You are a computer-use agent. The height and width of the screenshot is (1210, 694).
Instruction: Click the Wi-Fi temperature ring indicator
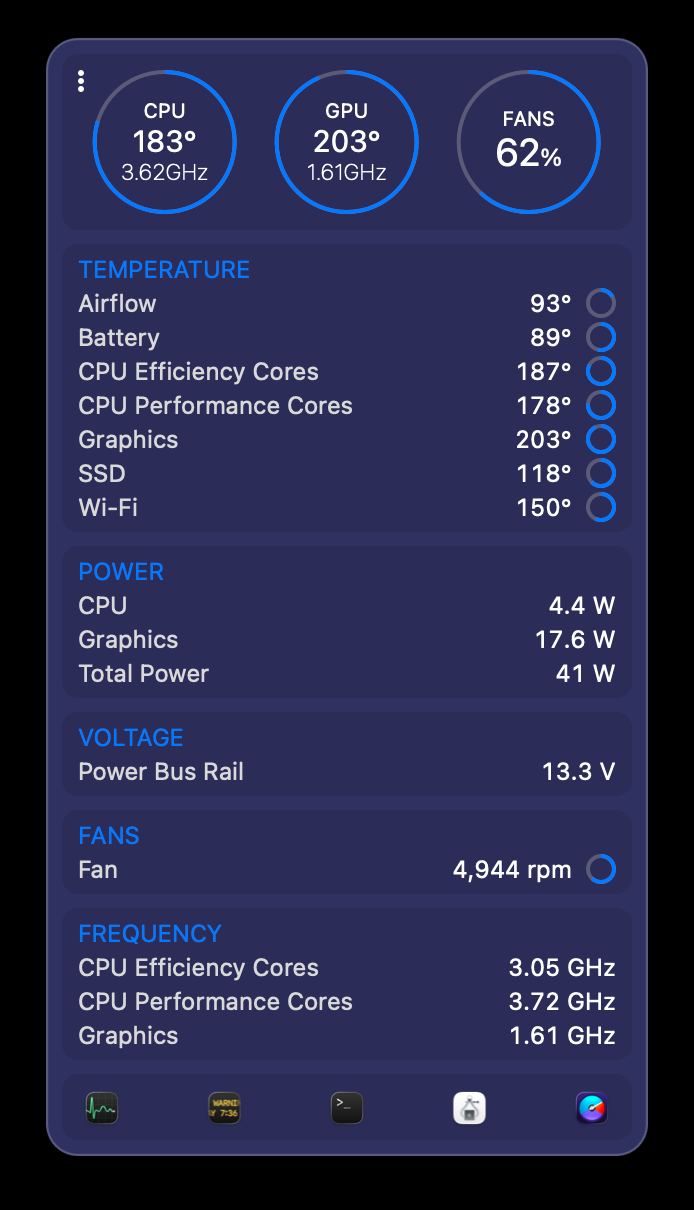click(x=601, y=507)
